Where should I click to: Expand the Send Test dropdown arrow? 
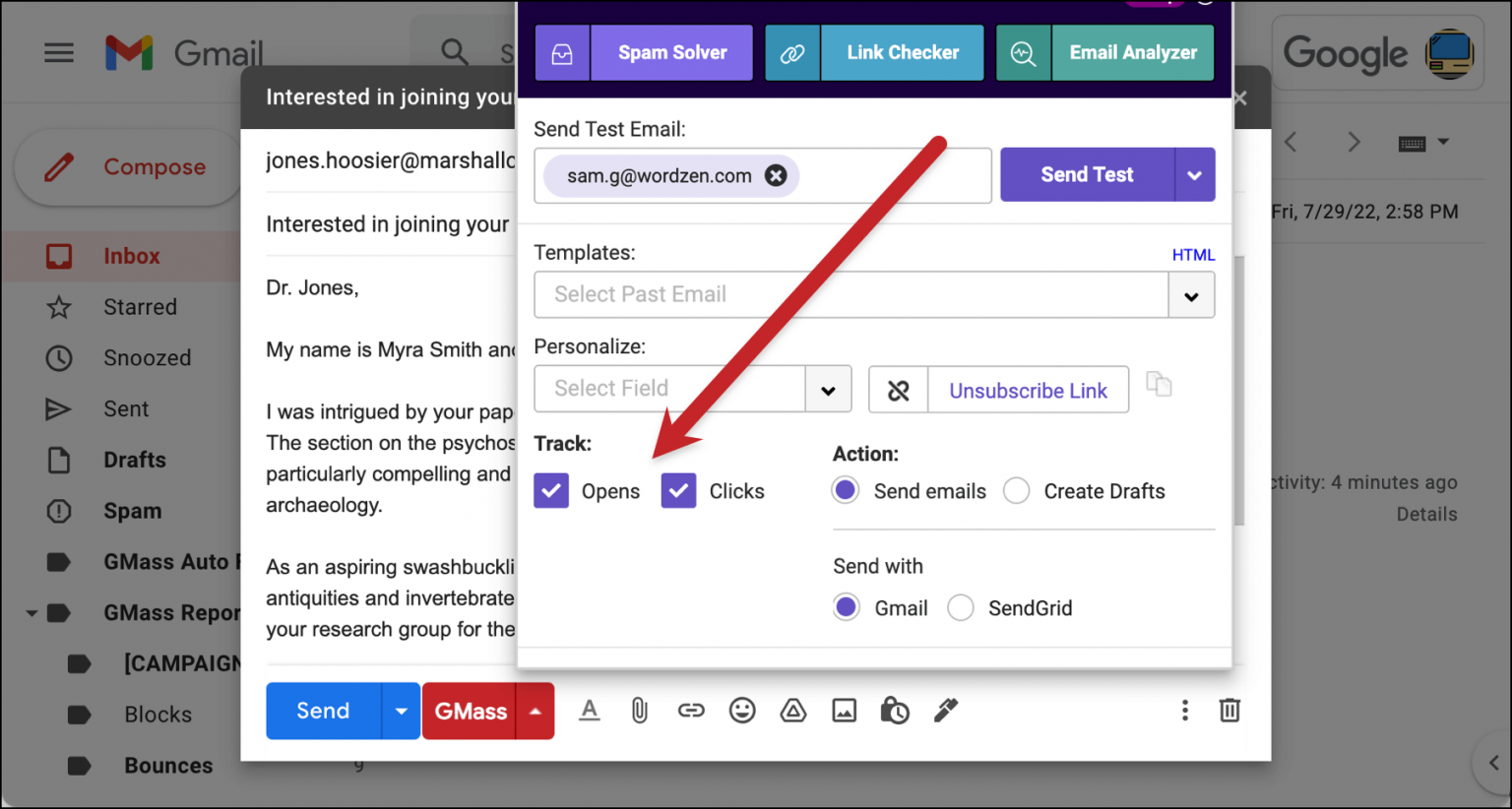(1194, 174)
